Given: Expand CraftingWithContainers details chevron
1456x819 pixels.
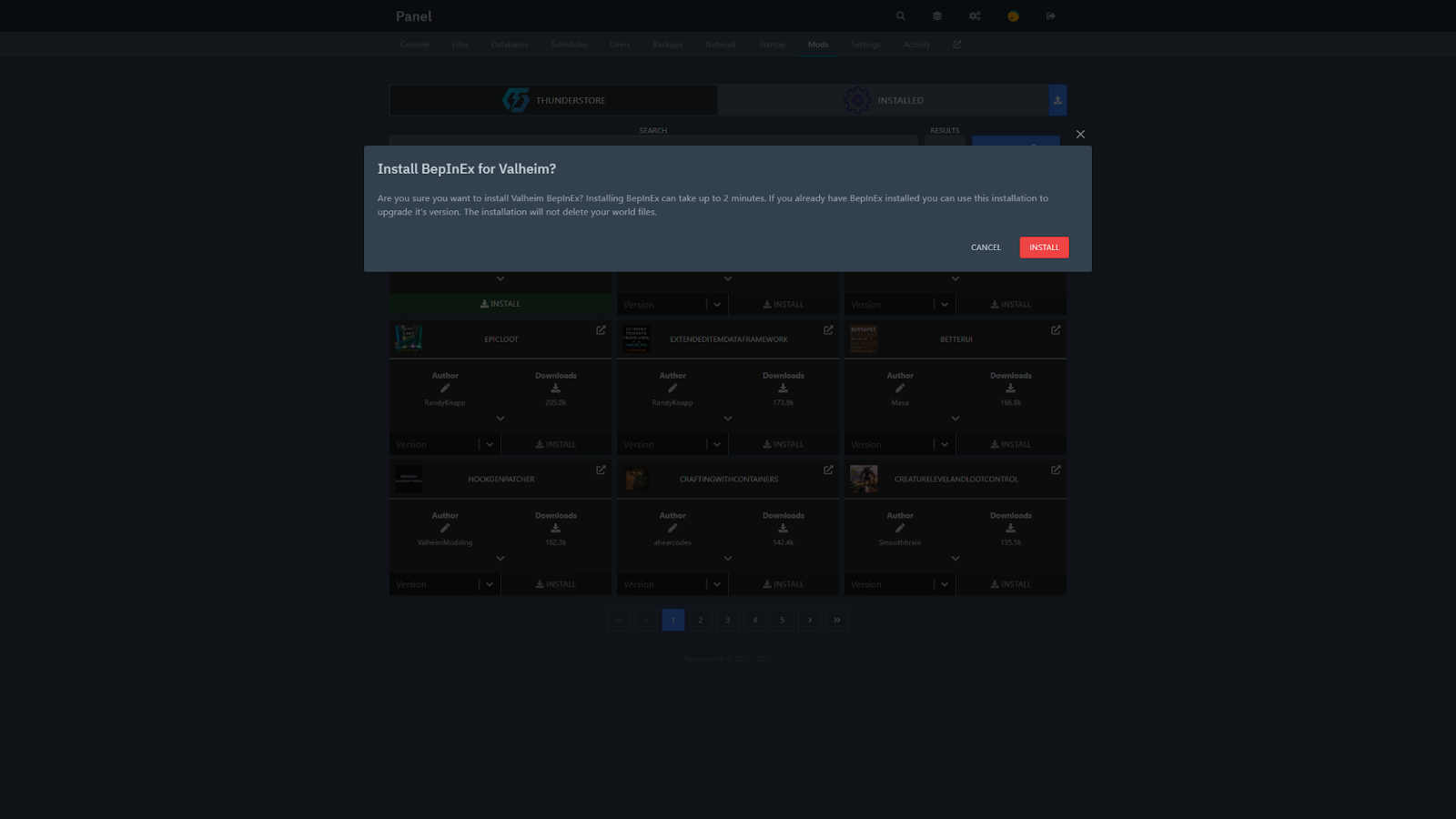Looking at the screenshot, I should pos(728,559).
